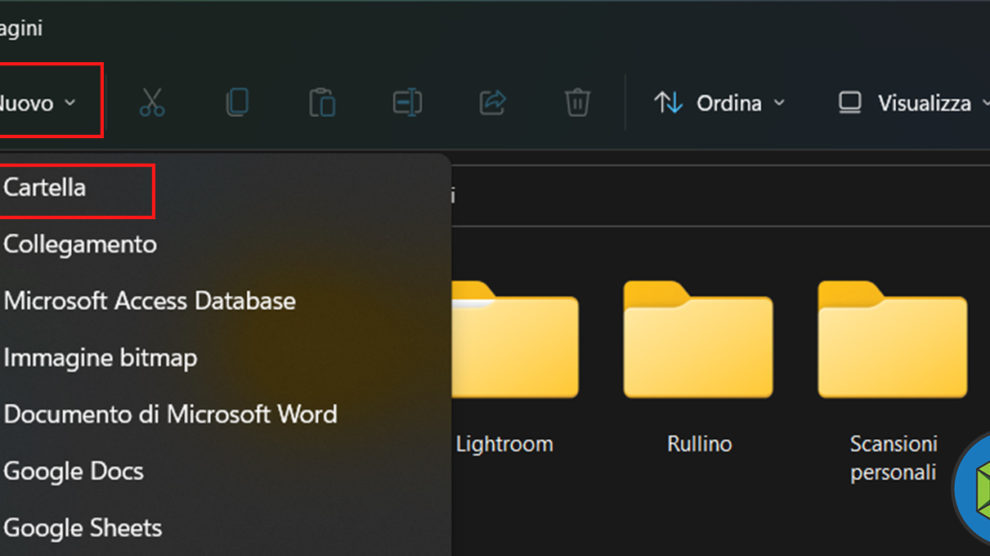
Task: Click the Rename icon in toolbar
Action: click(x=407, y=103)
